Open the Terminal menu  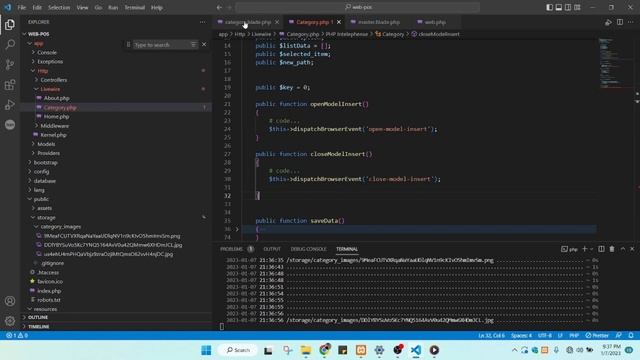(x=134, y=7)
